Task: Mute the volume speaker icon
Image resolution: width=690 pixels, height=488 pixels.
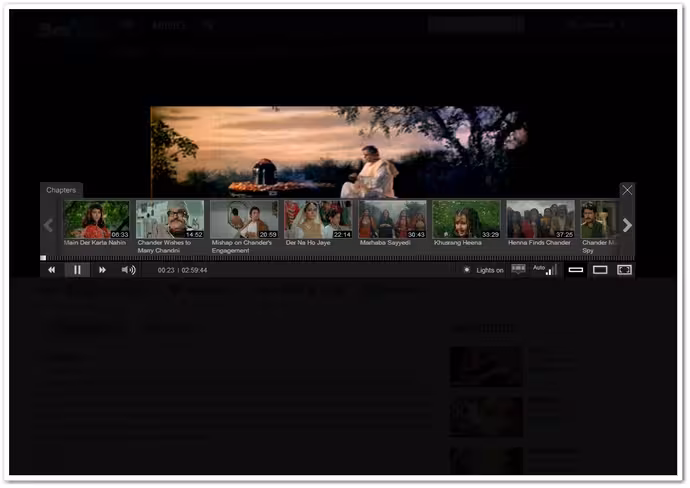Action: point(128,270)
